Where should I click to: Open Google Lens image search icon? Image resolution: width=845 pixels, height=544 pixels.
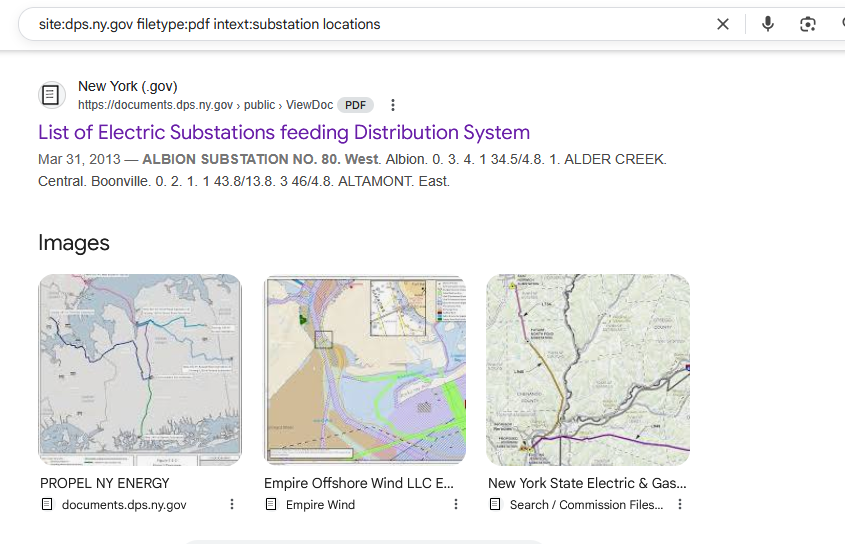(x=807, y=24)
